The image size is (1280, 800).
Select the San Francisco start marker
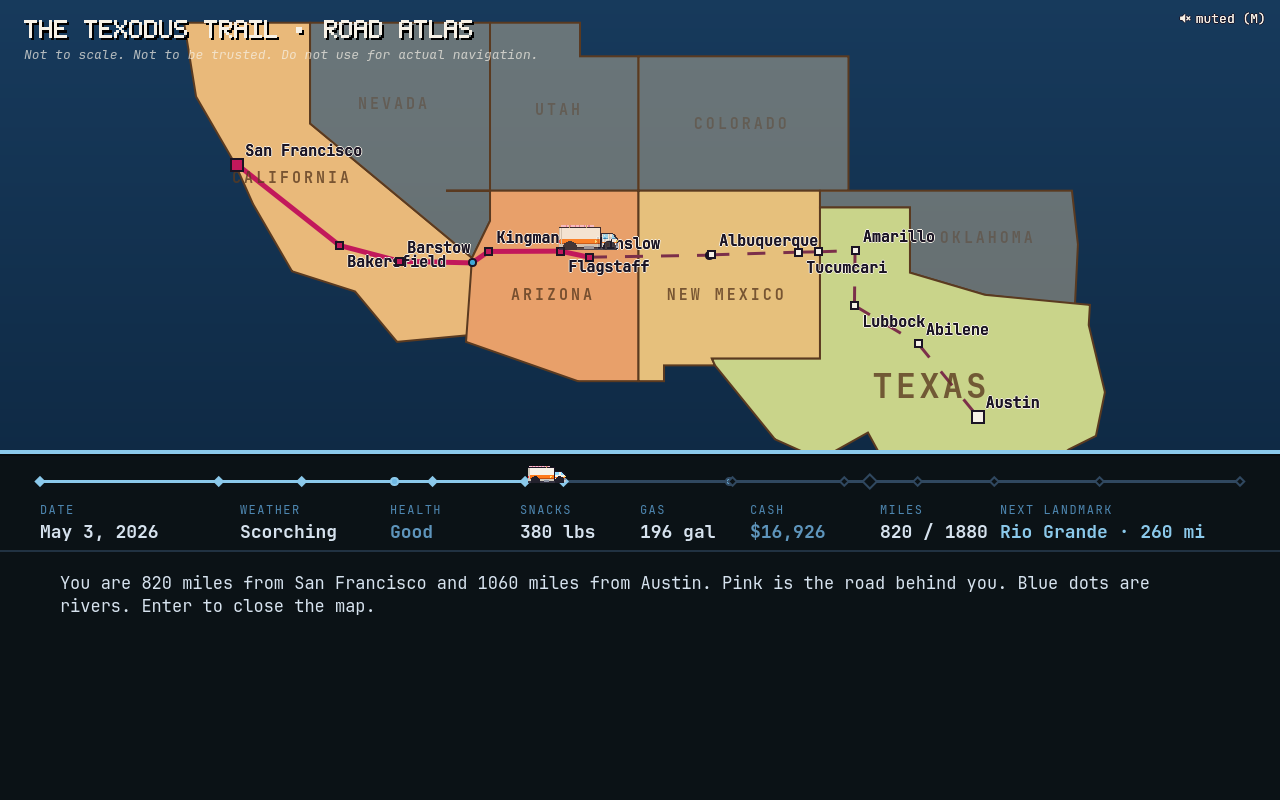pos(237,165)
